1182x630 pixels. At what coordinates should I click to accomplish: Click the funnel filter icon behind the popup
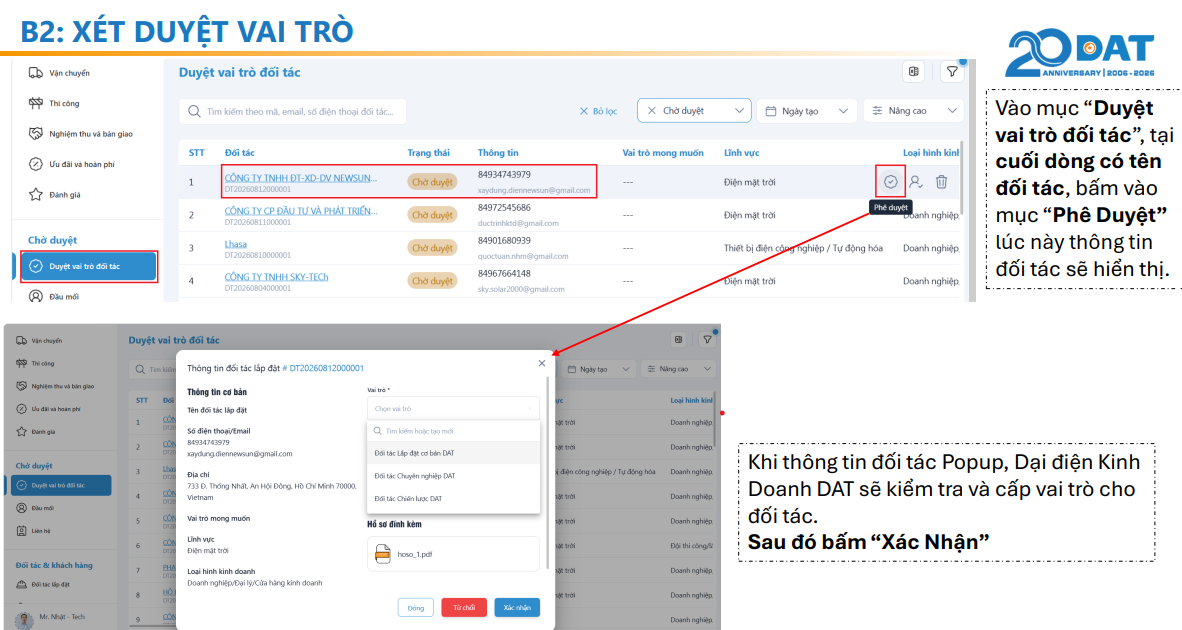pyautogui.click(x=707, y=340)
